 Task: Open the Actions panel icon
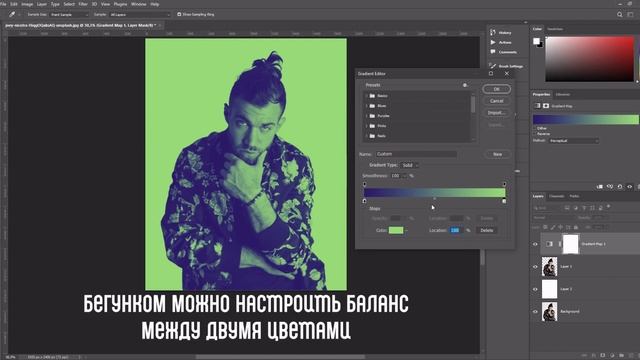pyautogui.click(x=493, y=42)
